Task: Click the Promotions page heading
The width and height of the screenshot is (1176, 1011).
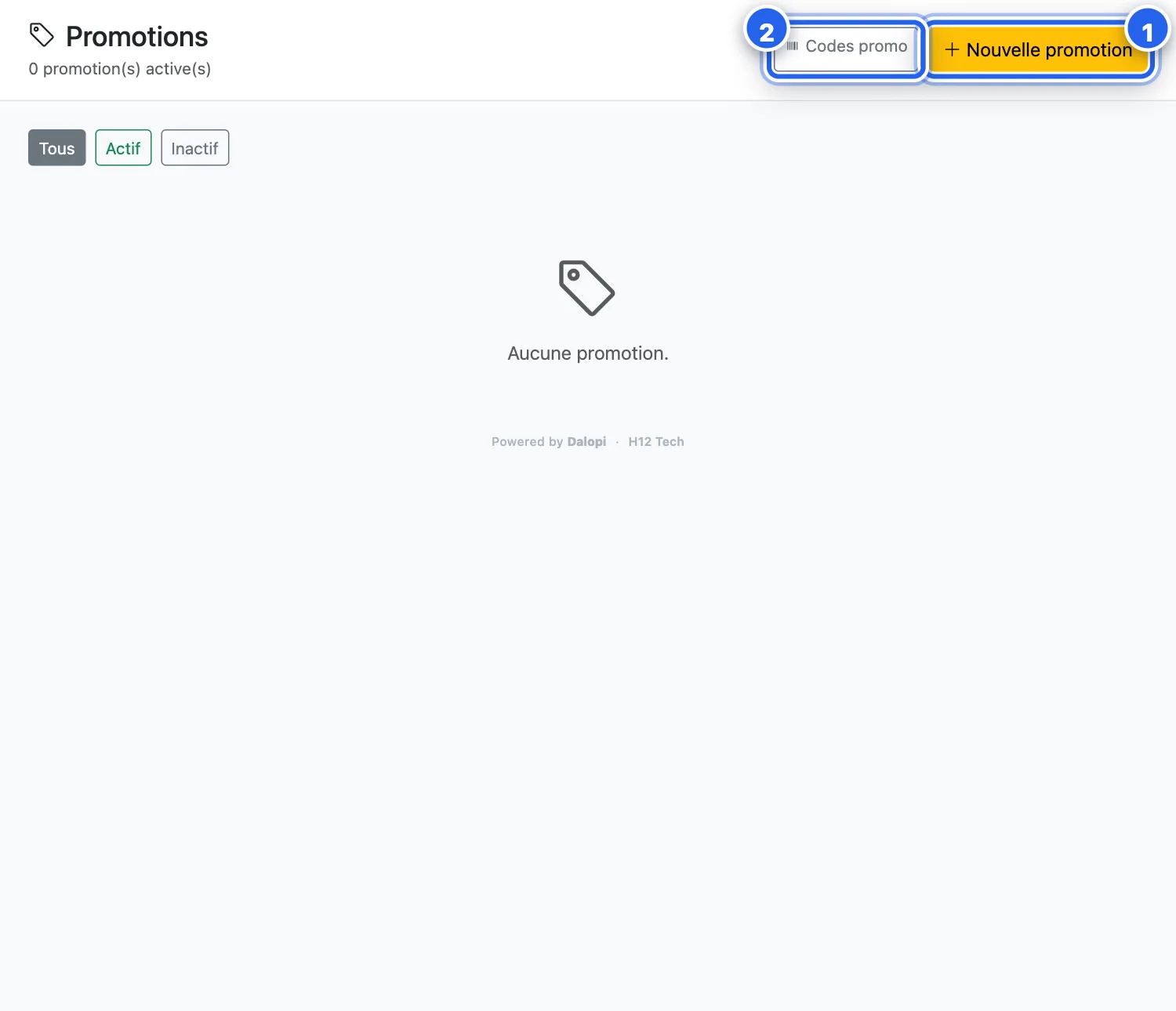Action: [137, 37]
